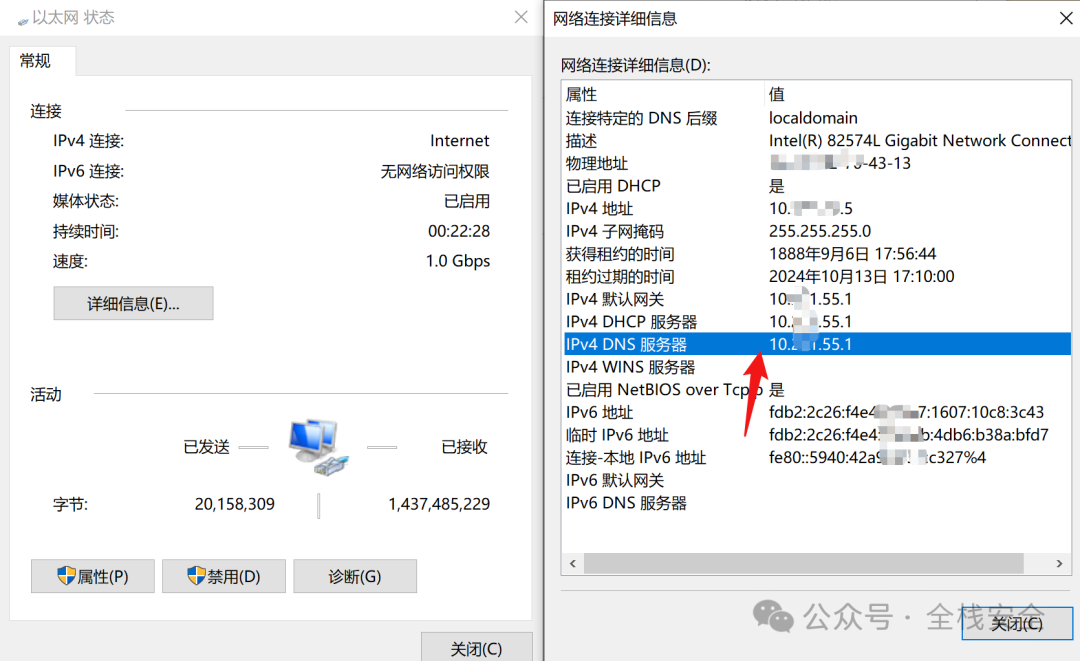Select the 已启用 DHCP row

click(817, 186)
